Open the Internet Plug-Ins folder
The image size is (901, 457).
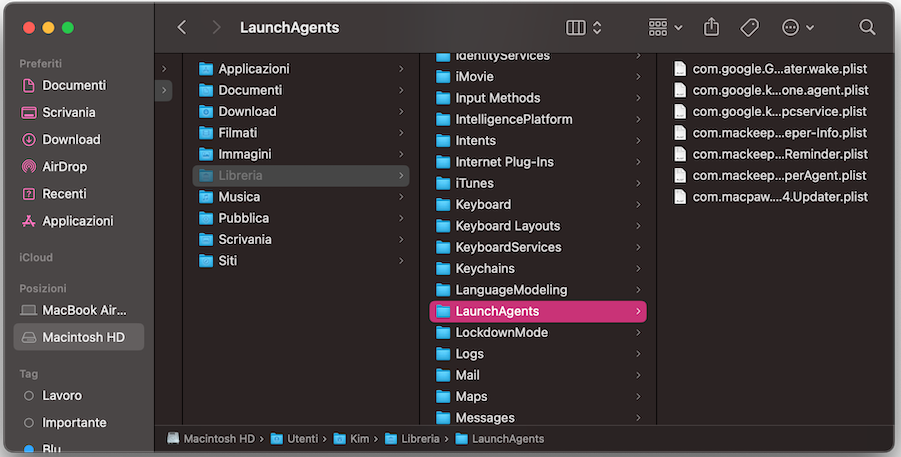[538, 162]
